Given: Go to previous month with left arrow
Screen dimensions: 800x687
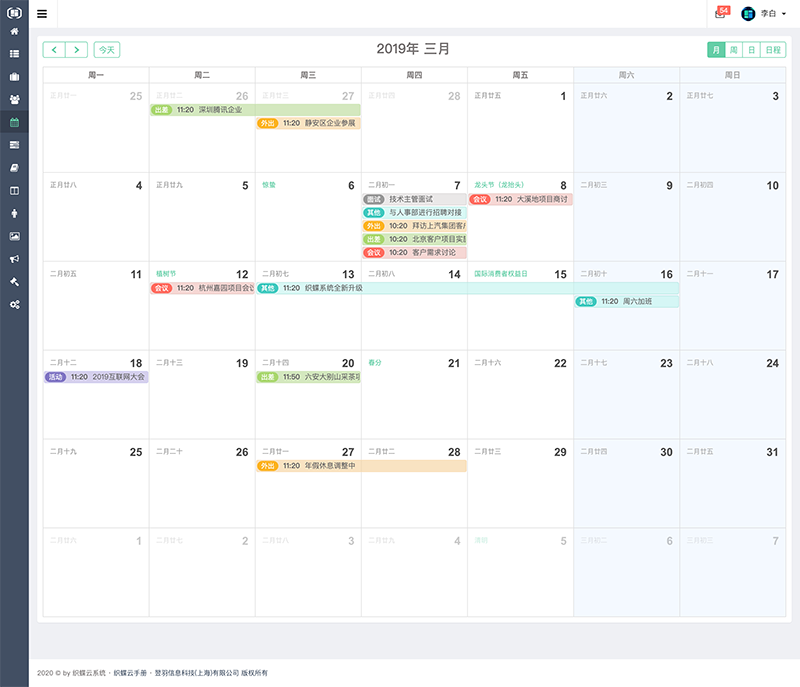Looking at the screenshot, I should pos(54,49).
